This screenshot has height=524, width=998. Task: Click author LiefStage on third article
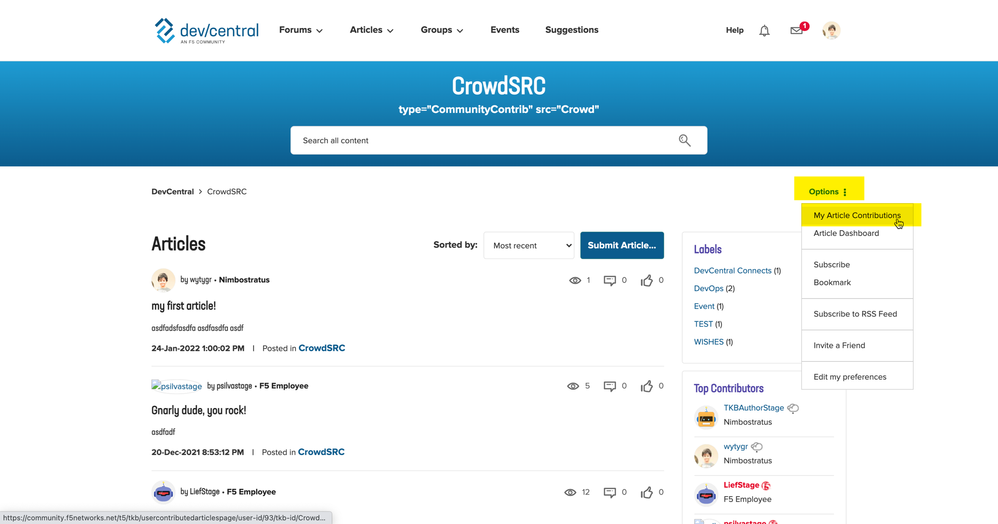pos(204,492)
